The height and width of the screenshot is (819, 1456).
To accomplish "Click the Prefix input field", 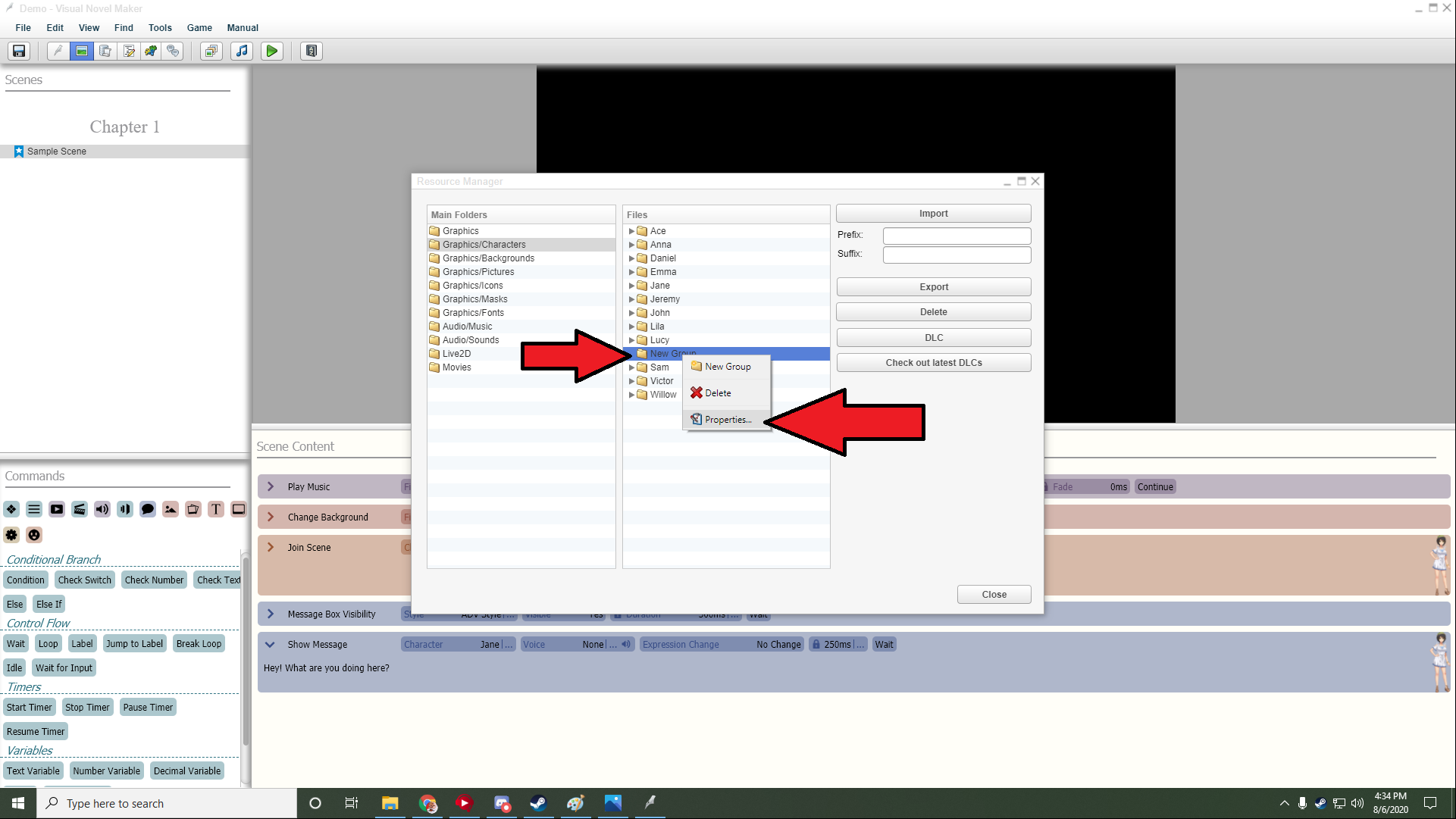I will pyautogui.click(x=957, y=236).
